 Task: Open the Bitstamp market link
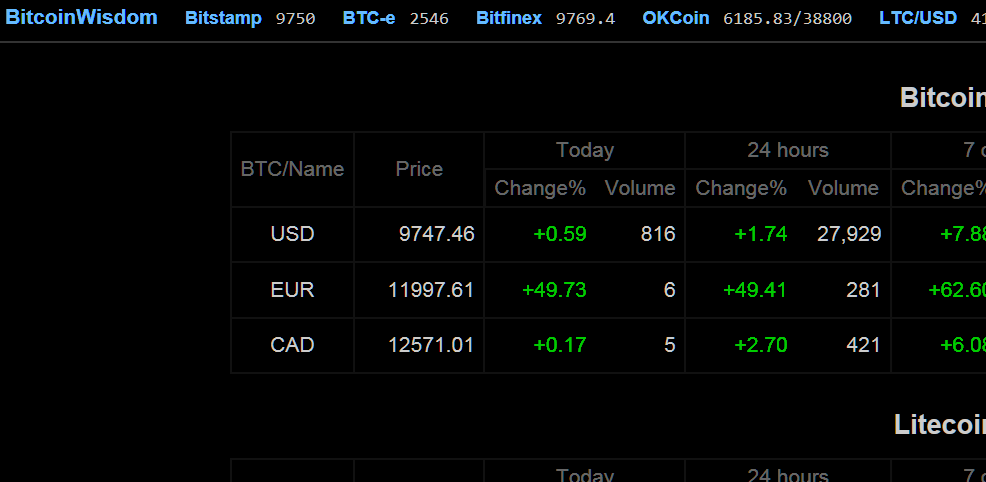pyautogui.click(x=223, y=18)
